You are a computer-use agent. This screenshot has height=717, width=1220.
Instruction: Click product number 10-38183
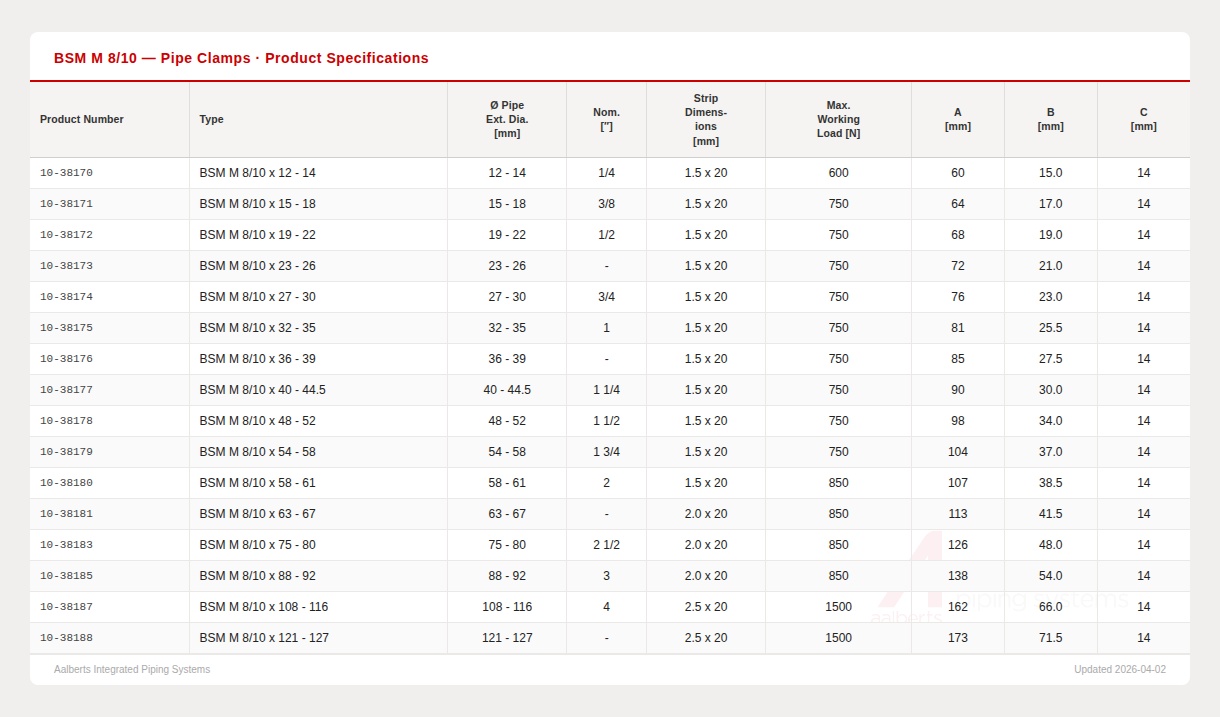tap(66, 545)
